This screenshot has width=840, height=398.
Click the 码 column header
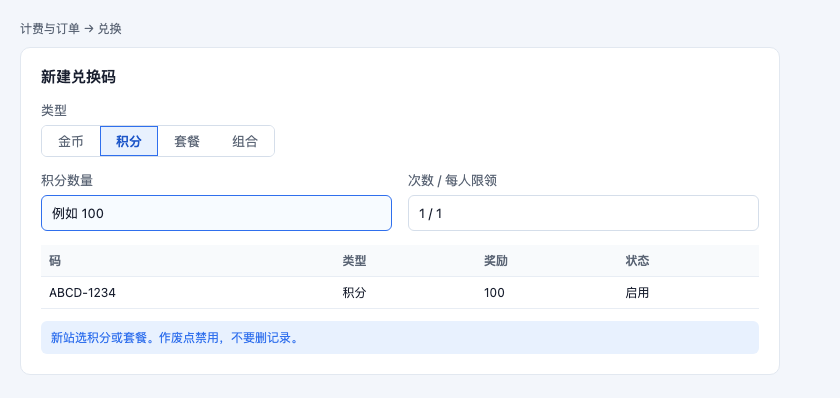55,261
